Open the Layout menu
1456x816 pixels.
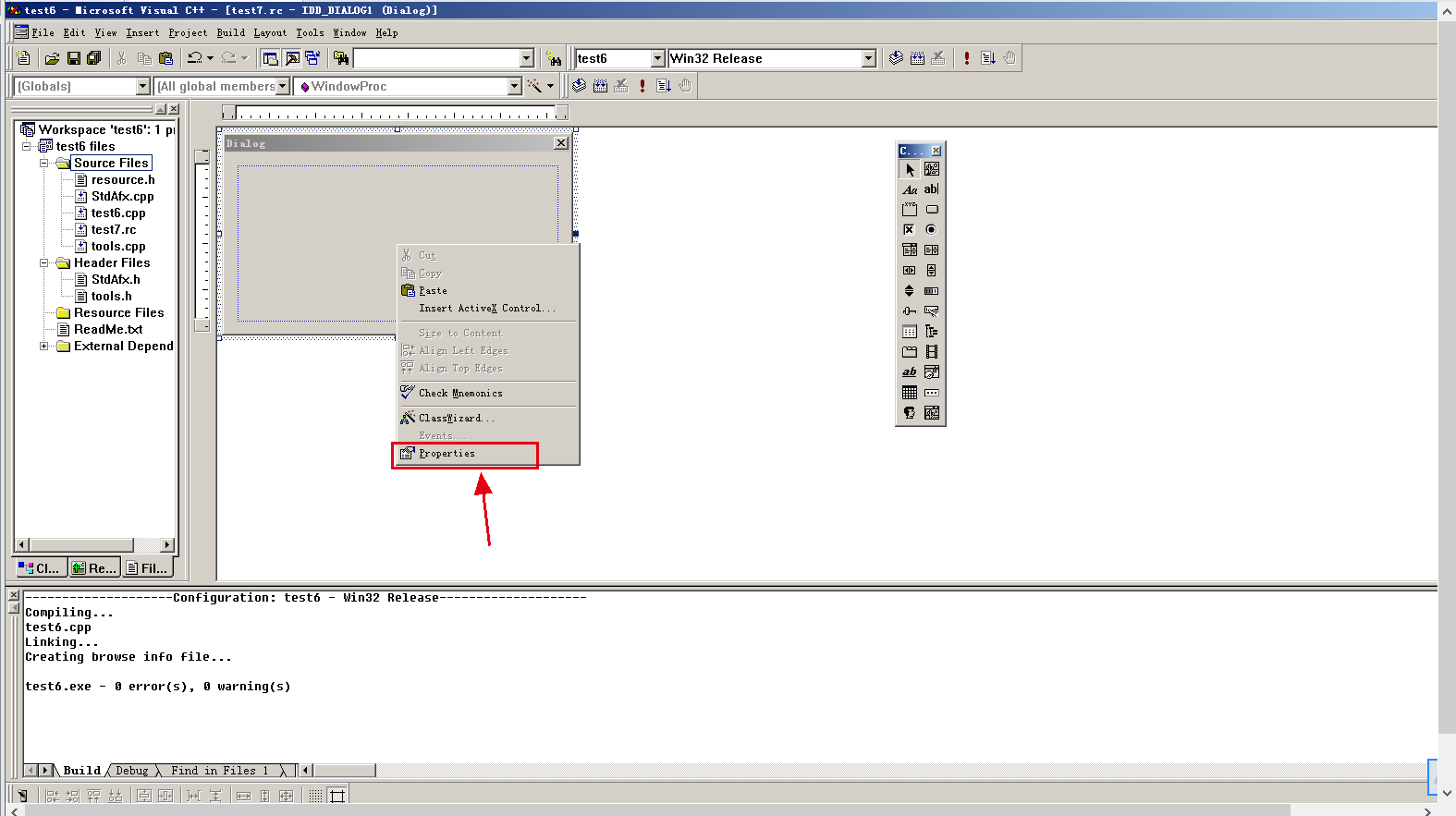tap(270, 32)
